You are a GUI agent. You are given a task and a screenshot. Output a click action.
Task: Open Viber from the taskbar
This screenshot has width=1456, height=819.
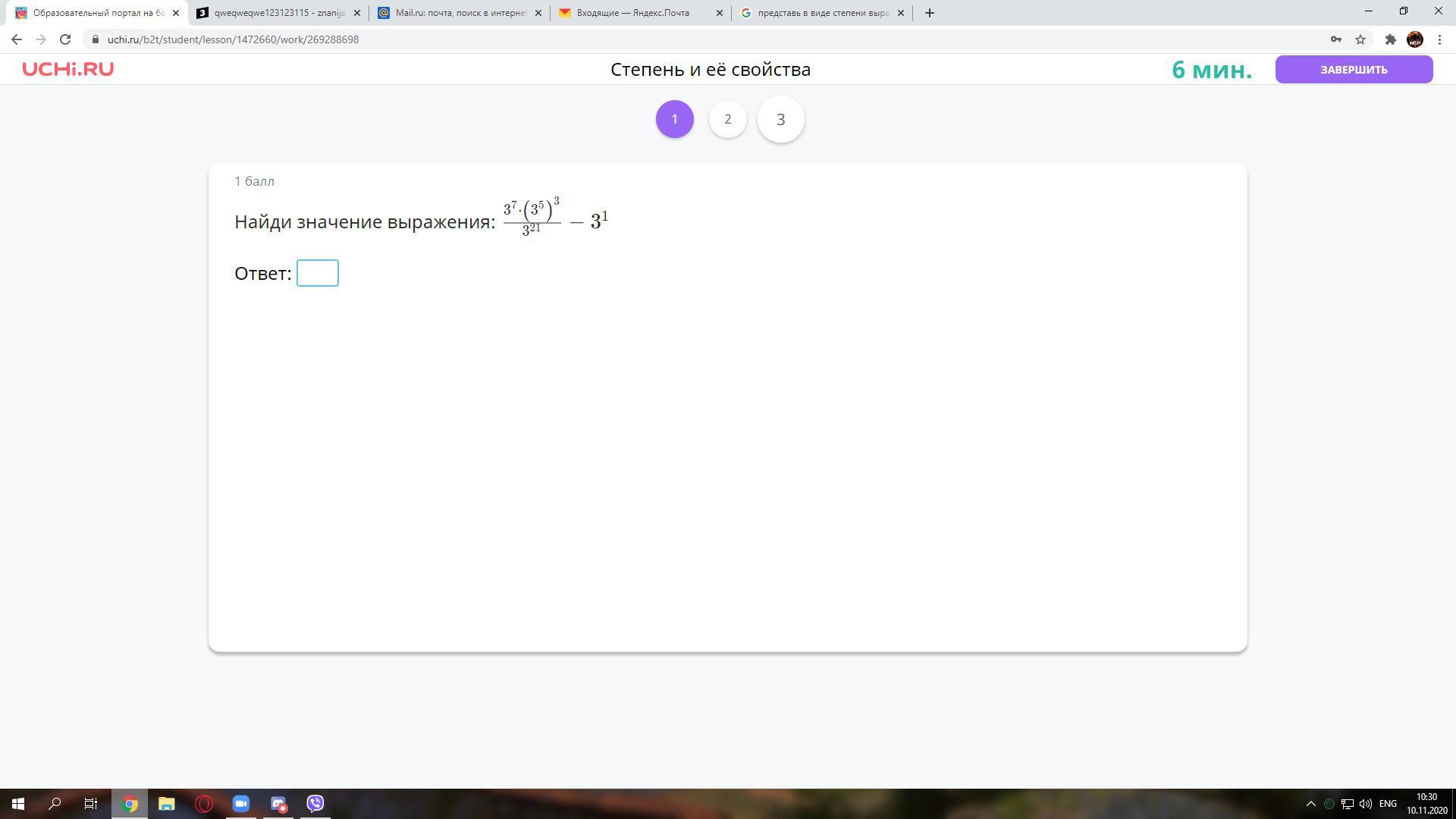click(x=315, y=803)
